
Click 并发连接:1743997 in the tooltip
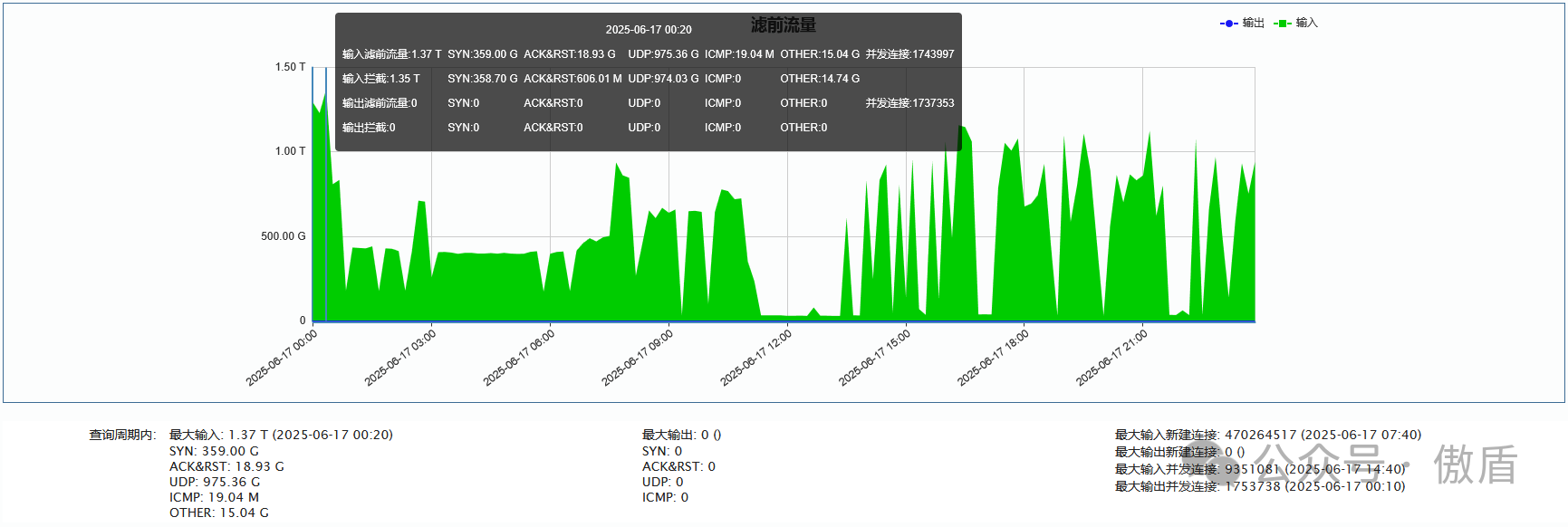909,54
